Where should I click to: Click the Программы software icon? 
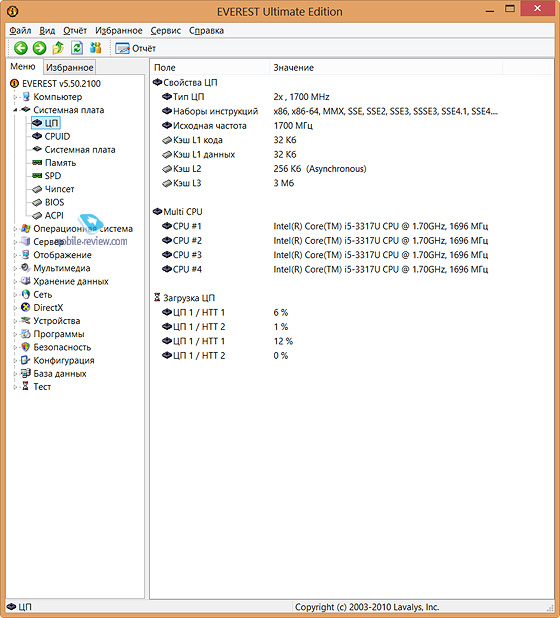click(x=26, y=334)
